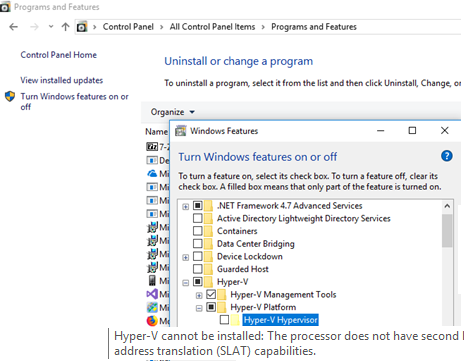Expand the Device Lockdown node
Viewport: 464px width, 361px height.
[x=186, y=257]
